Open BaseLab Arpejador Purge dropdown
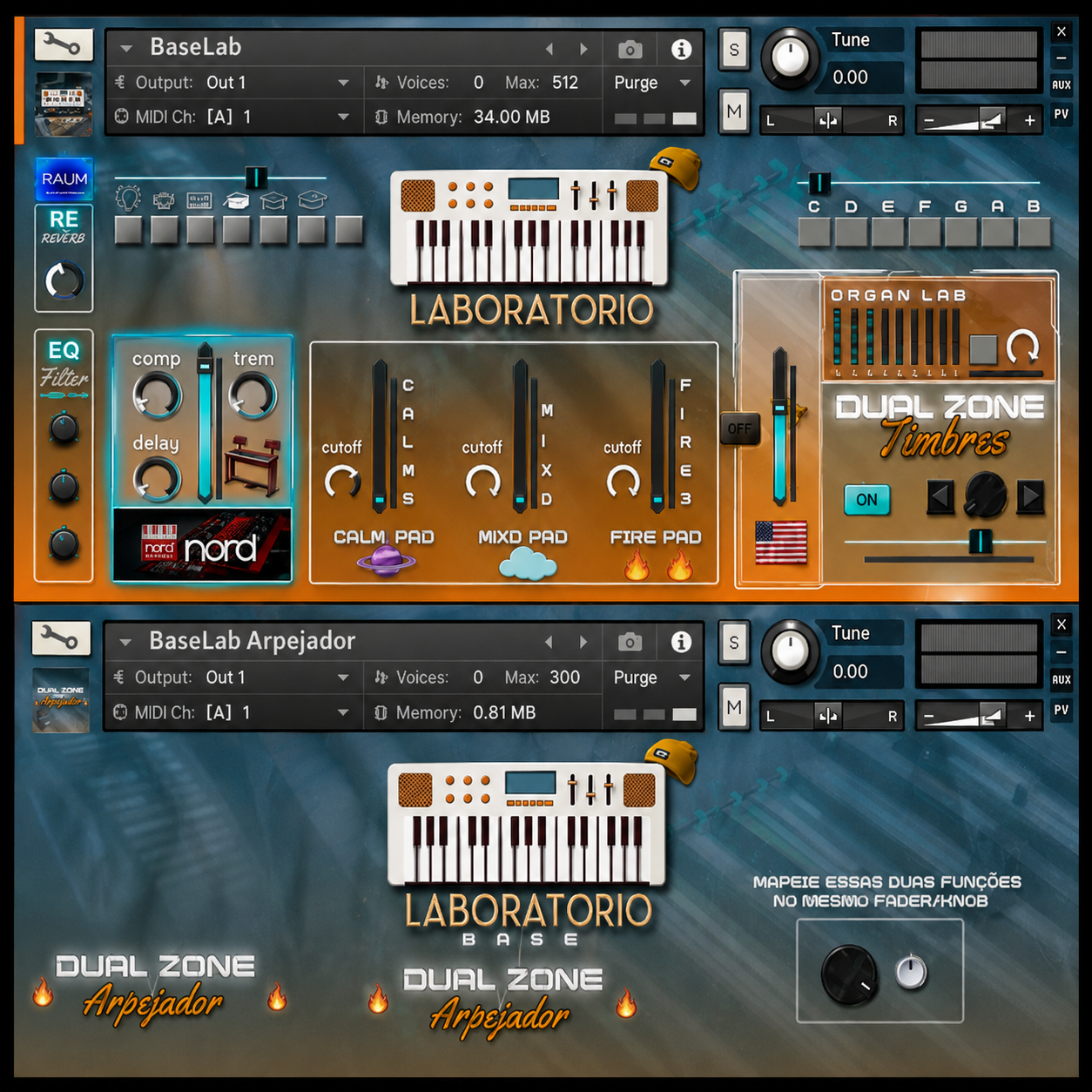 click(x=684, y=677)
